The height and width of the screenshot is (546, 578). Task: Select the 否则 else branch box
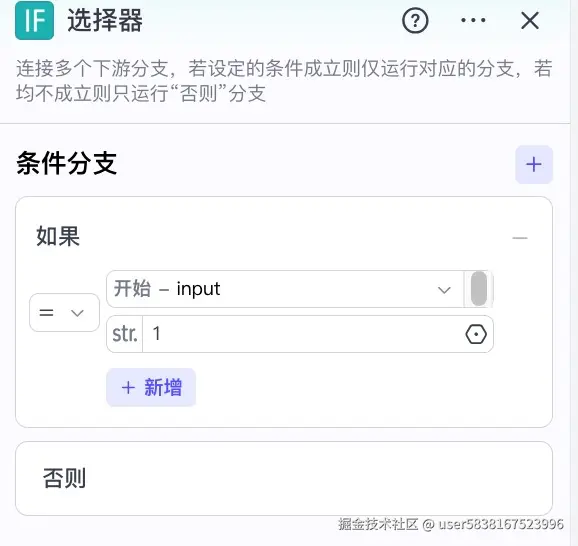pos(284,479)
